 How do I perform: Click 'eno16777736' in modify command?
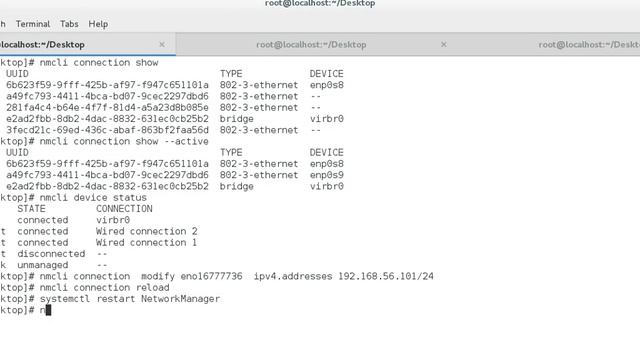point(211,276)
